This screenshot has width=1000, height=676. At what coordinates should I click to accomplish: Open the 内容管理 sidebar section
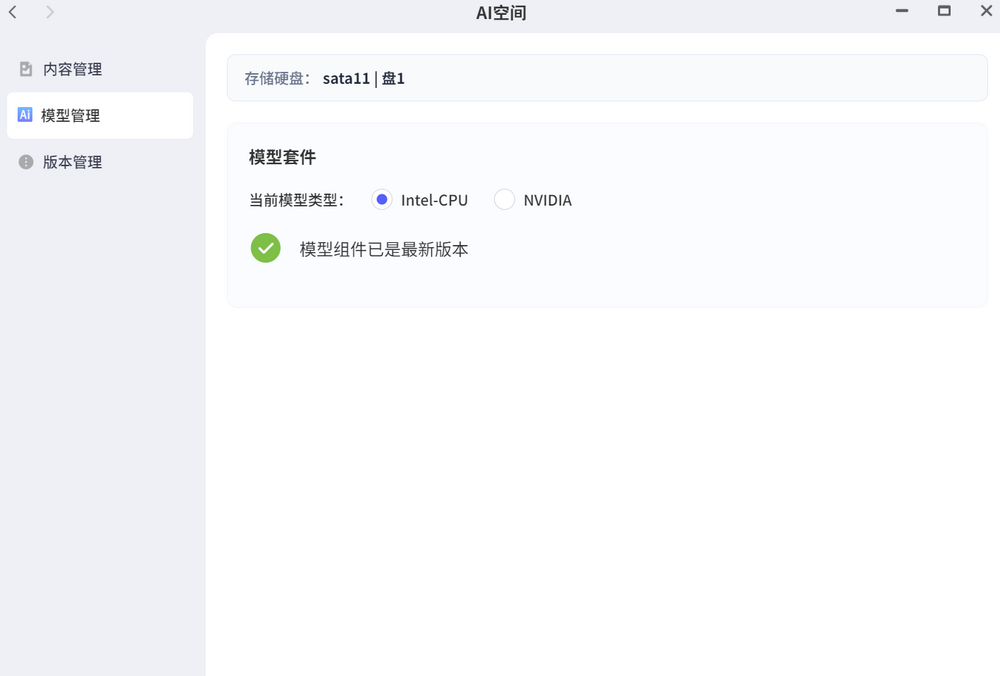72,69
